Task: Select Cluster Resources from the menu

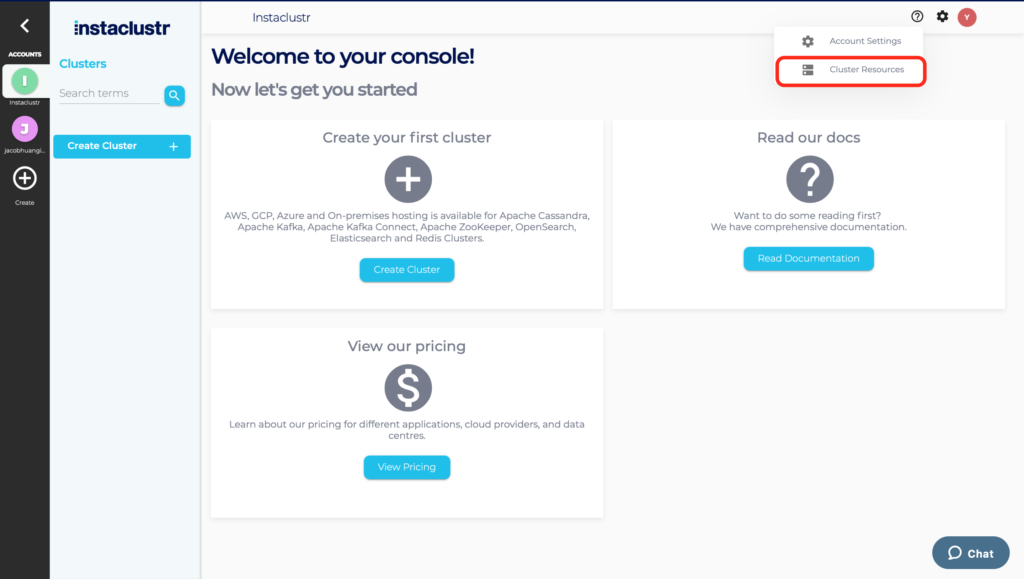Action: [x=866, y=70]
